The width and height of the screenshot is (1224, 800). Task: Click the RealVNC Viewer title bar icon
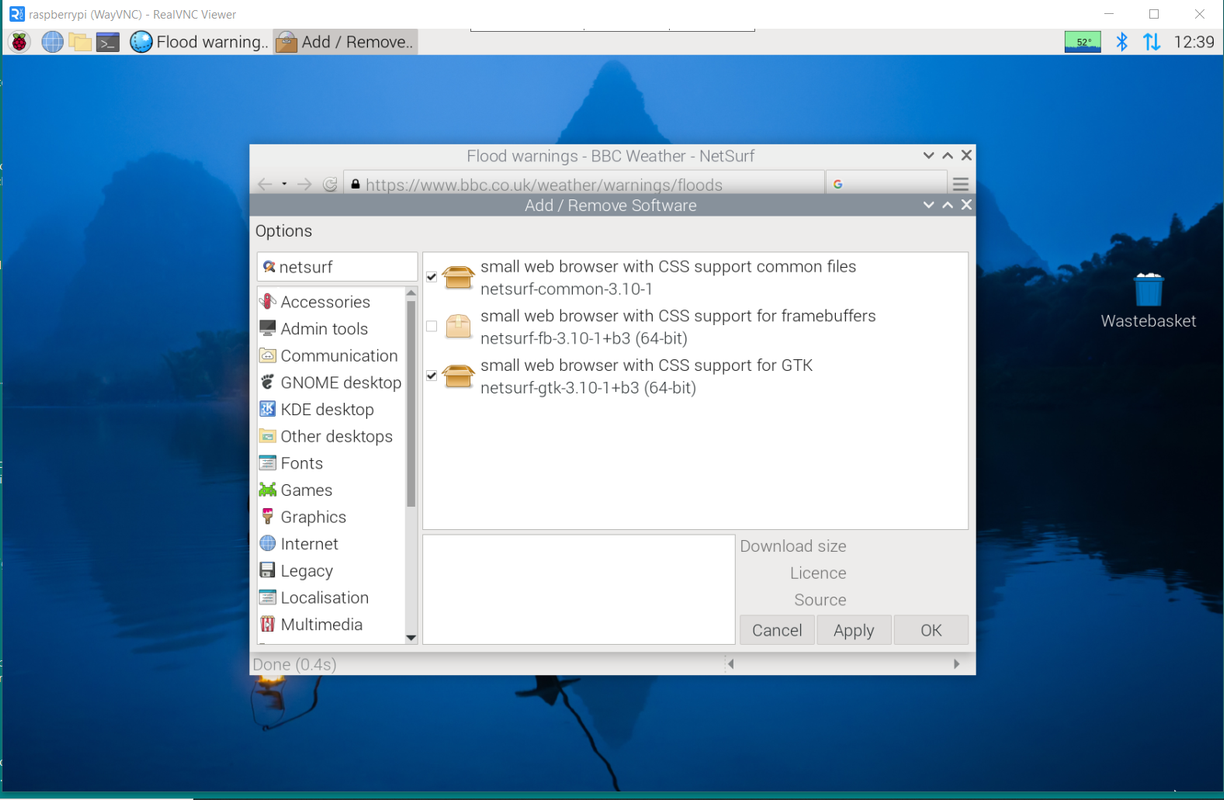click(x=17, y=14)
